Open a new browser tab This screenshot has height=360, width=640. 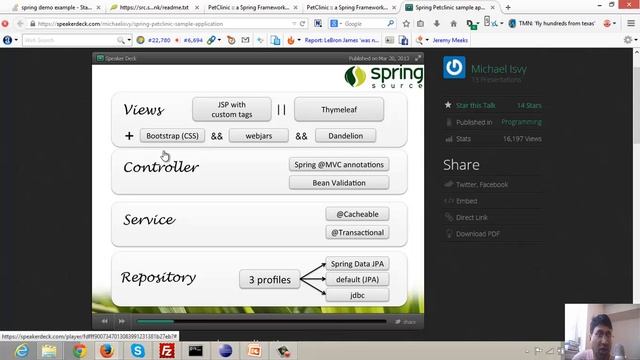coord(508,7)
